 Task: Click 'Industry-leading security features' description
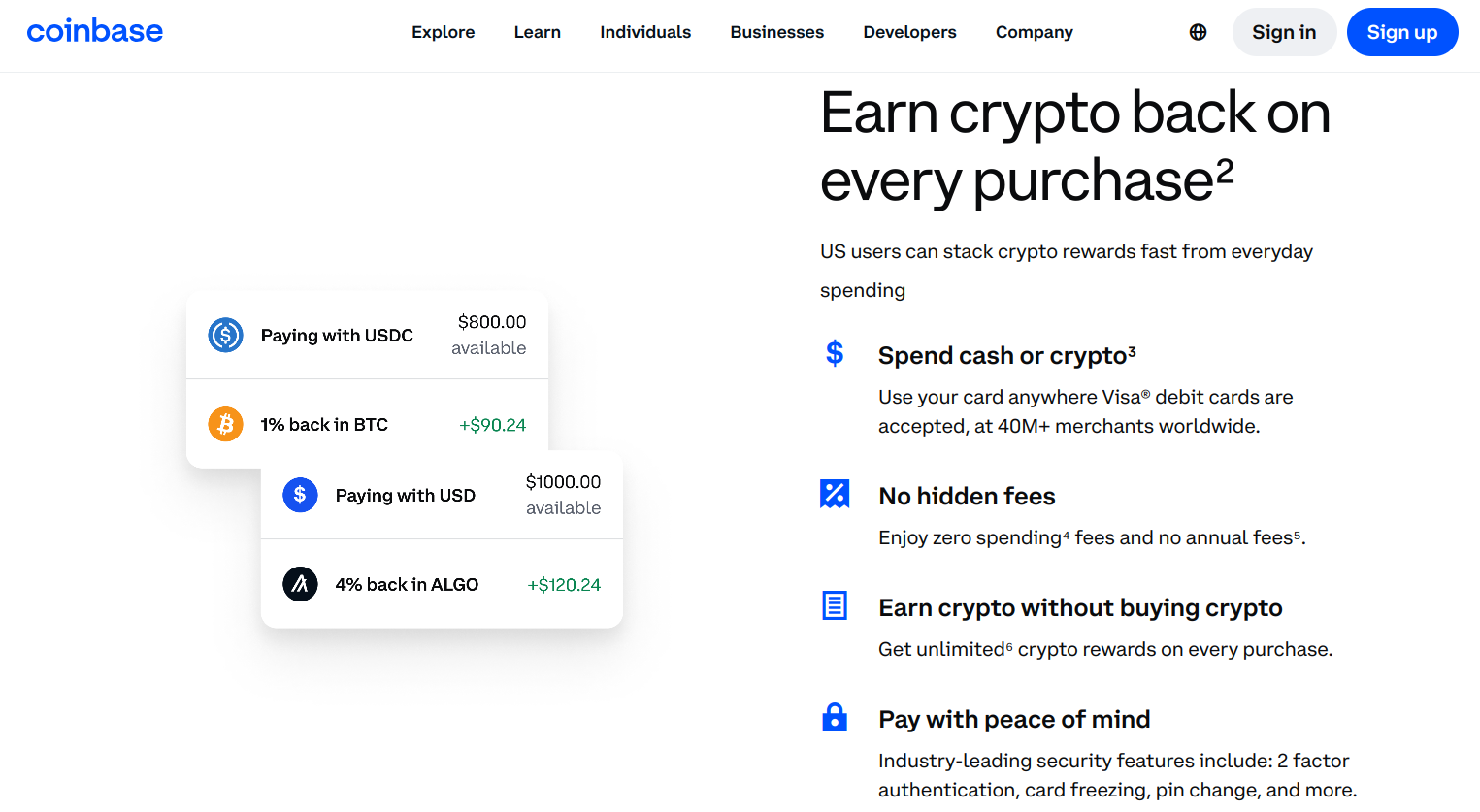1117,775
